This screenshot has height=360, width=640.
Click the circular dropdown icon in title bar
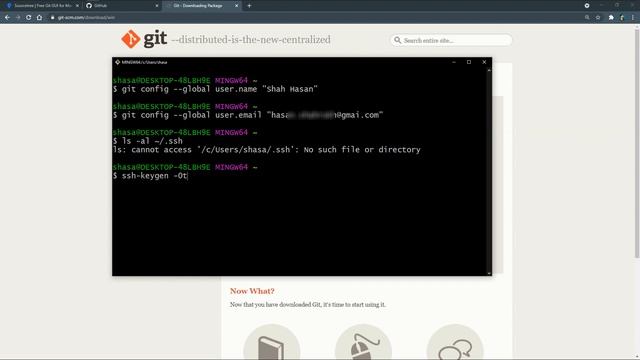coord(587,6)
